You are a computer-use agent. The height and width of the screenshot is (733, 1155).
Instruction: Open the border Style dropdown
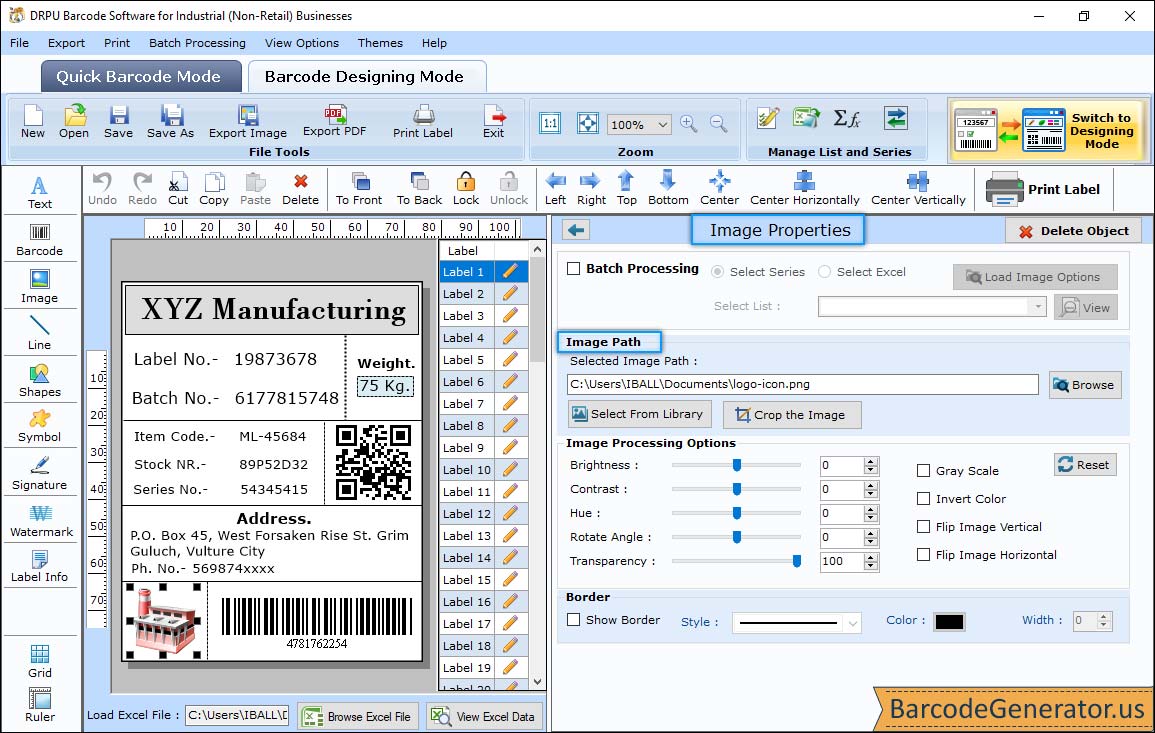852,623
